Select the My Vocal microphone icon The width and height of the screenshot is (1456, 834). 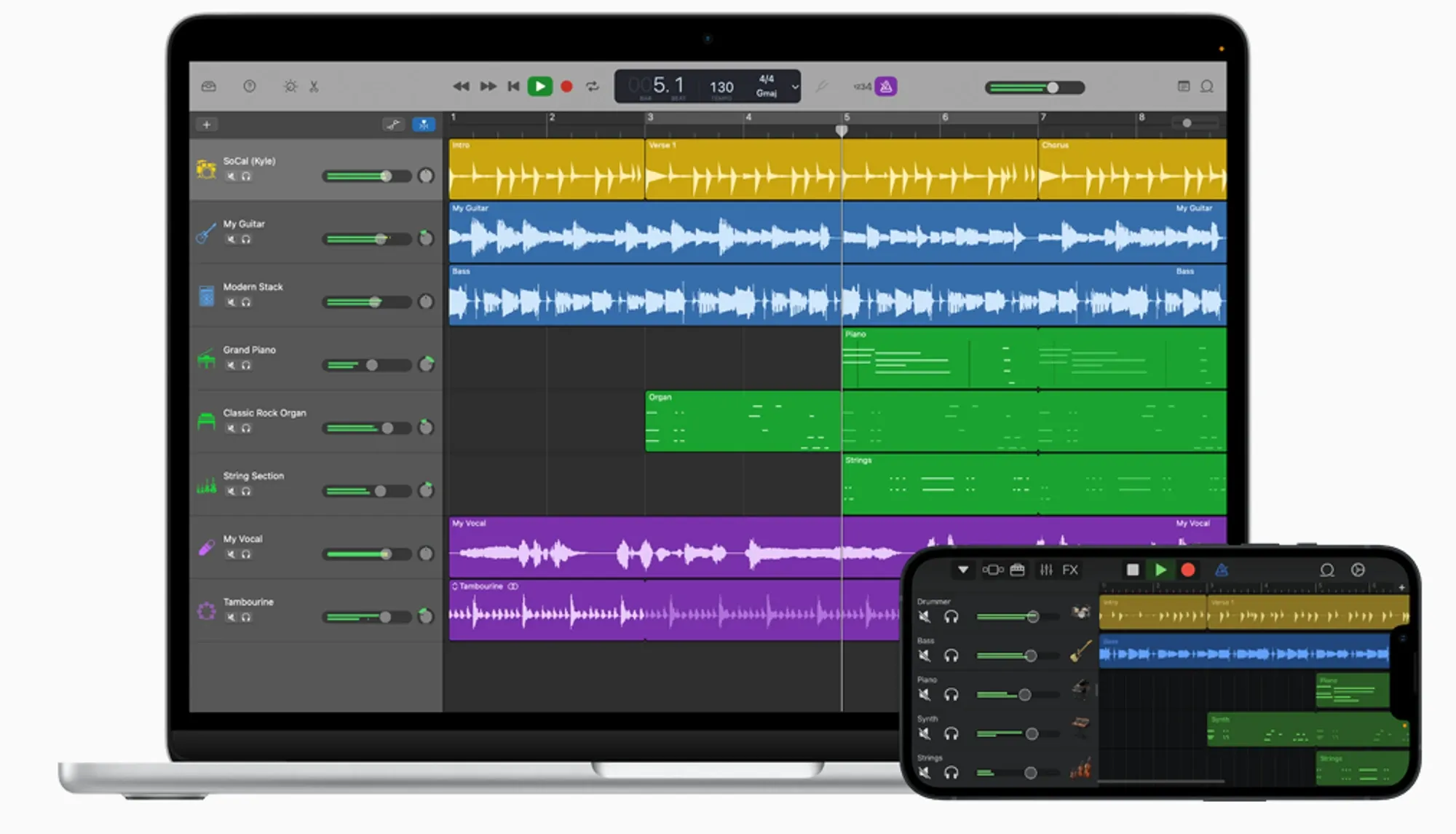[x=207, y=548]
